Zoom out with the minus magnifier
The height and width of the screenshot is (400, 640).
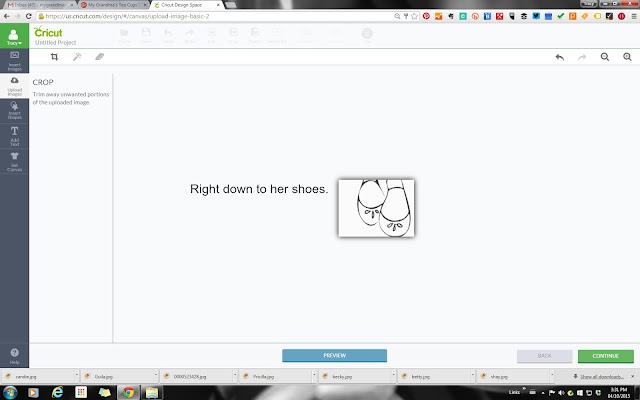(605, 57)
